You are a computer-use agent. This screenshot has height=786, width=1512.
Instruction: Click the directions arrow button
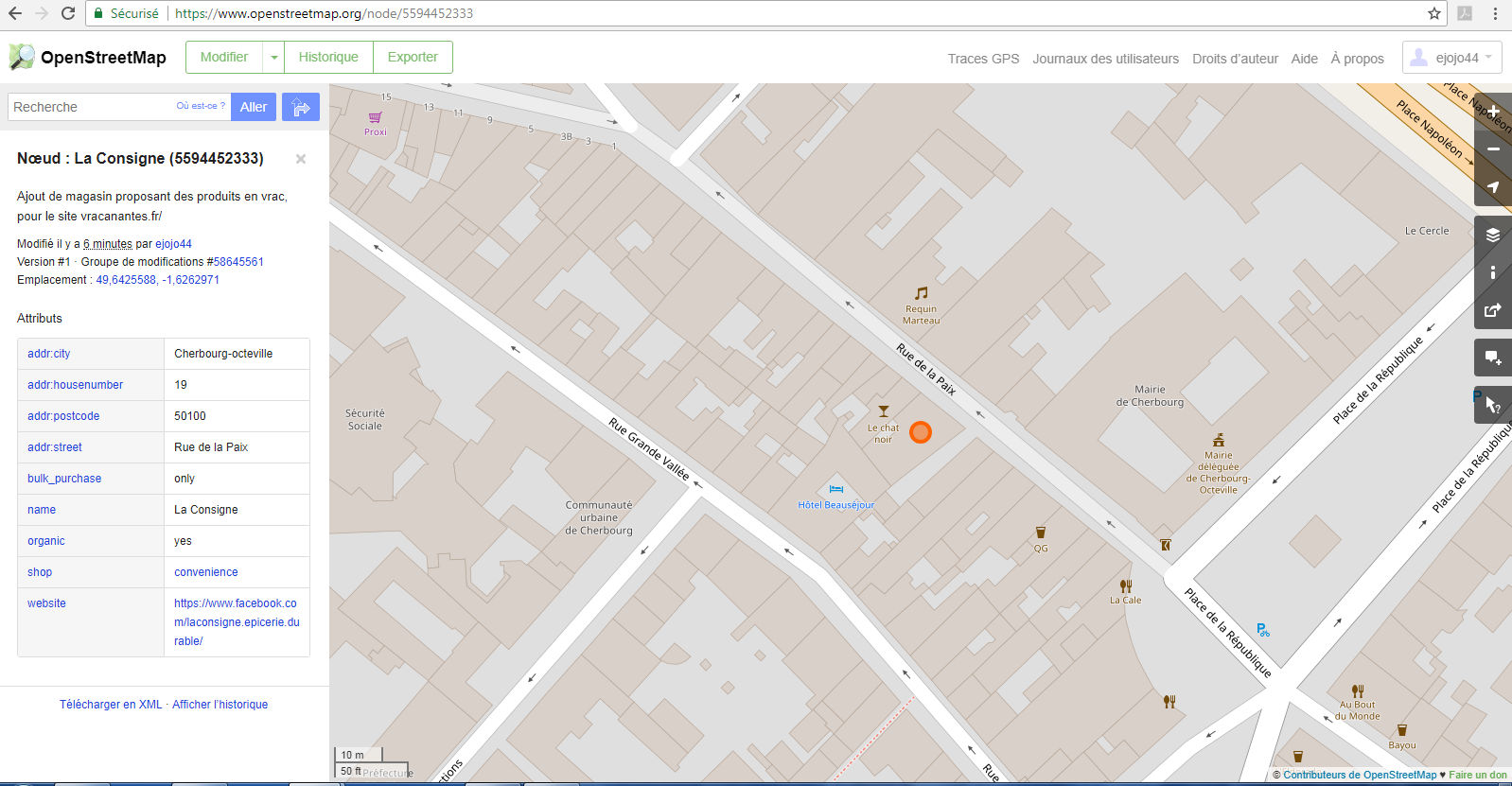tap(301, 107)
